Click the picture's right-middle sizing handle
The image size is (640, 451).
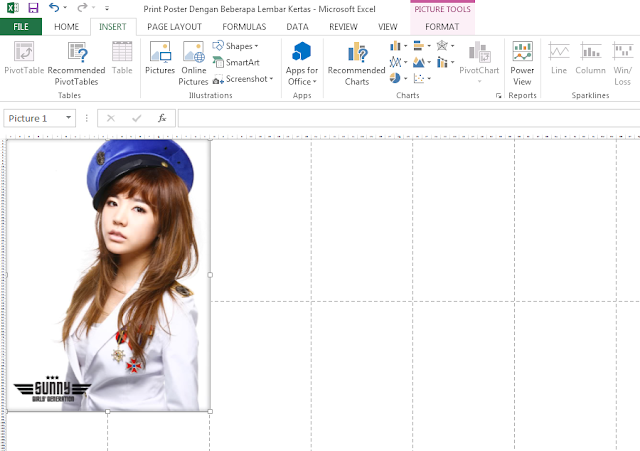pyautogui.click(x=210, y=275)
